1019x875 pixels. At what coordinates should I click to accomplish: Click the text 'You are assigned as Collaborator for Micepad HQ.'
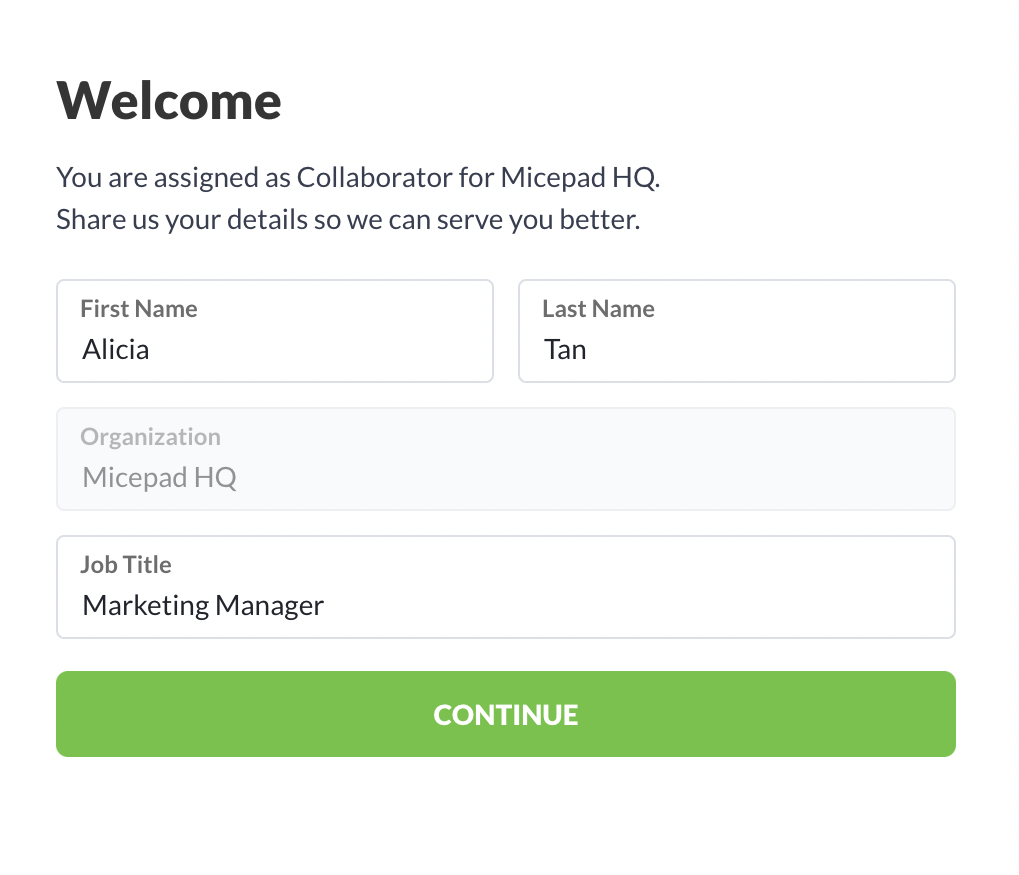coord(358,177)
